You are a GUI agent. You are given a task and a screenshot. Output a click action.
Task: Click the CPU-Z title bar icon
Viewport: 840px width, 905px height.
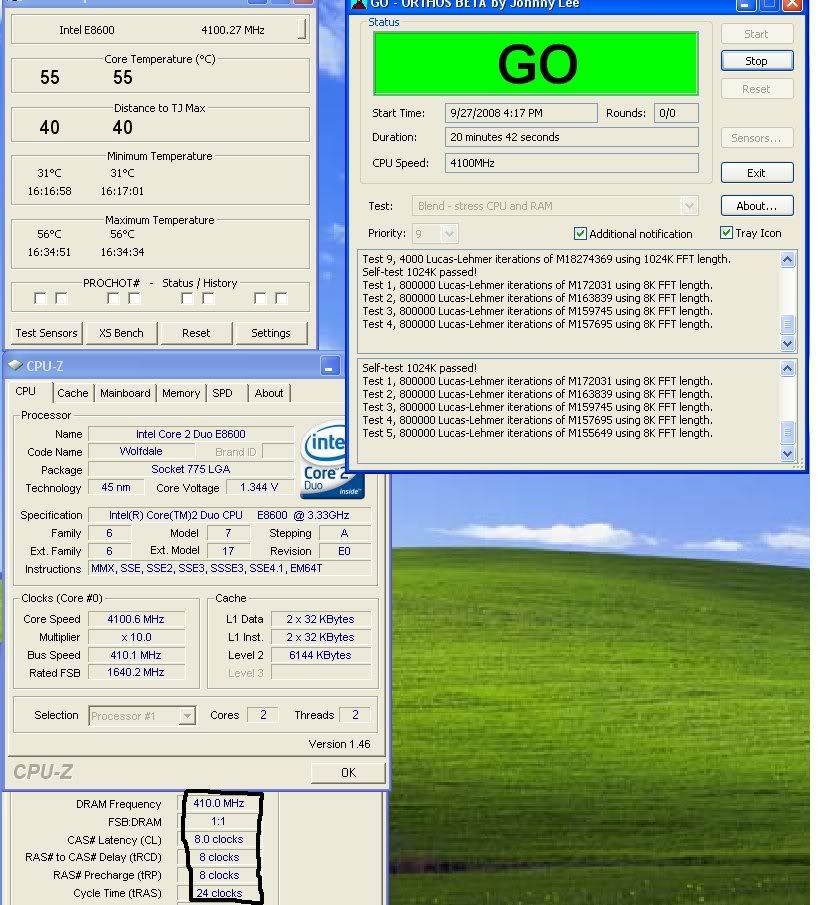[15, 365]
